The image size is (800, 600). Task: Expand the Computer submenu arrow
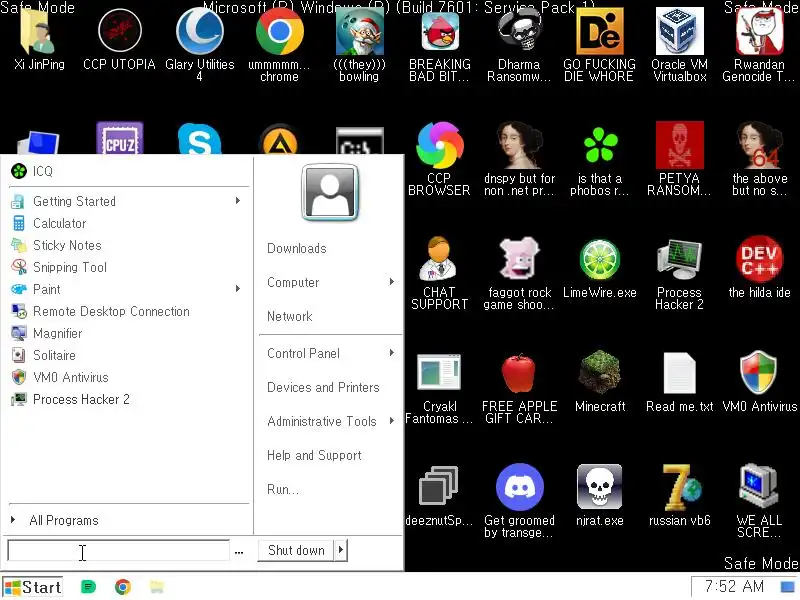tap(392, 282)
